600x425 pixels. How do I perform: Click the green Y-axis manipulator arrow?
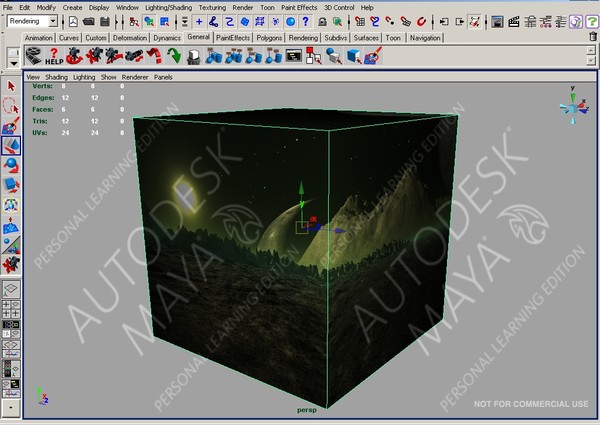302,189
